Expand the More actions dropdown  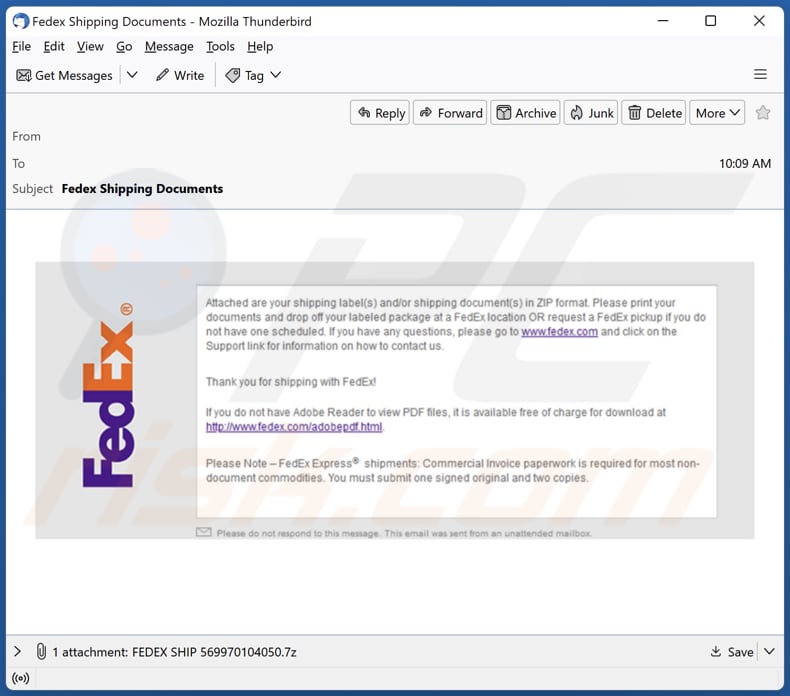click(x=717, y=113)
